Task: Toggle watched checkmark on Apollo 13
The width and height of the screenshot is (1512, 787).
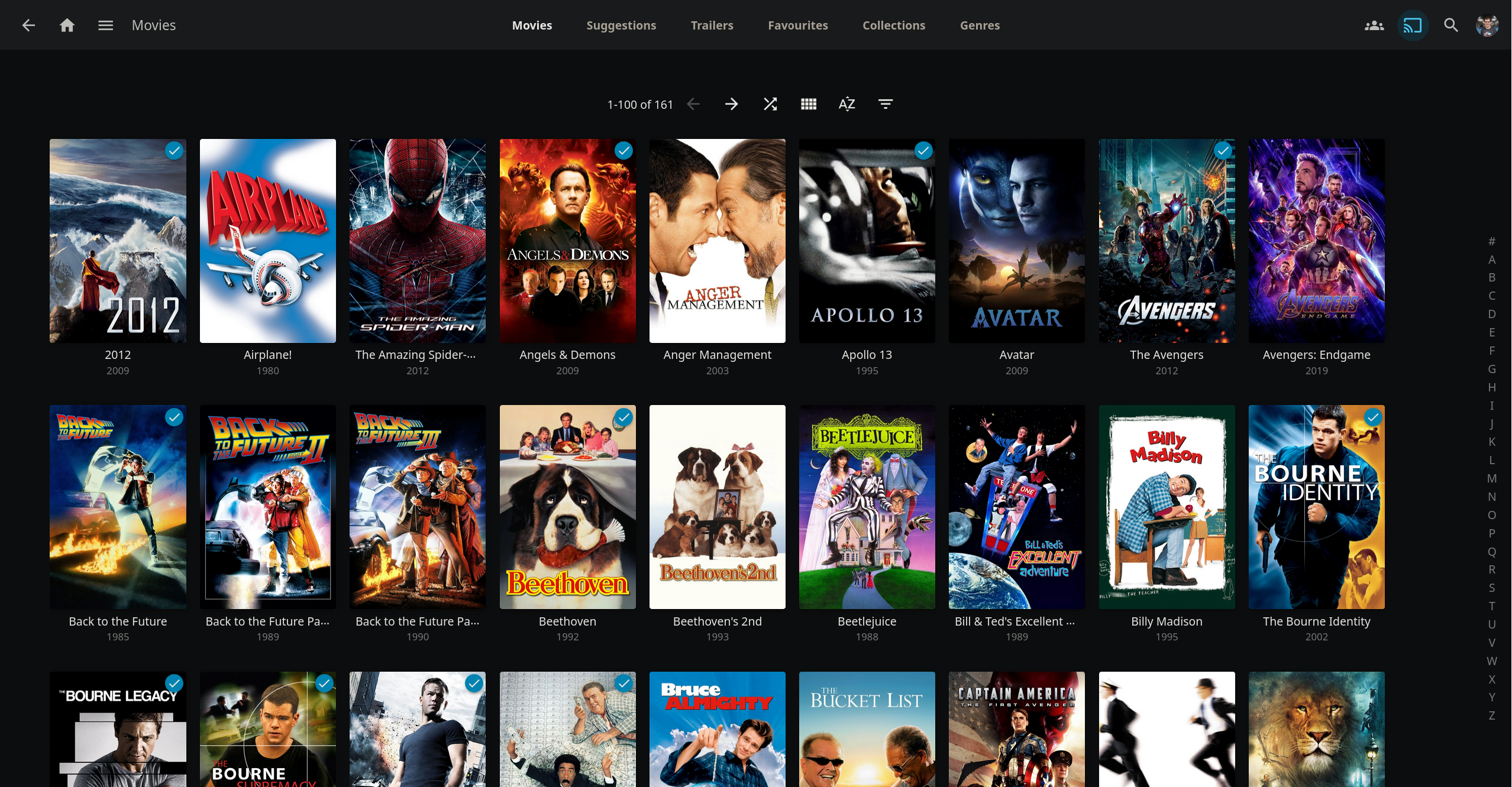Action: (x=923, y=151)
